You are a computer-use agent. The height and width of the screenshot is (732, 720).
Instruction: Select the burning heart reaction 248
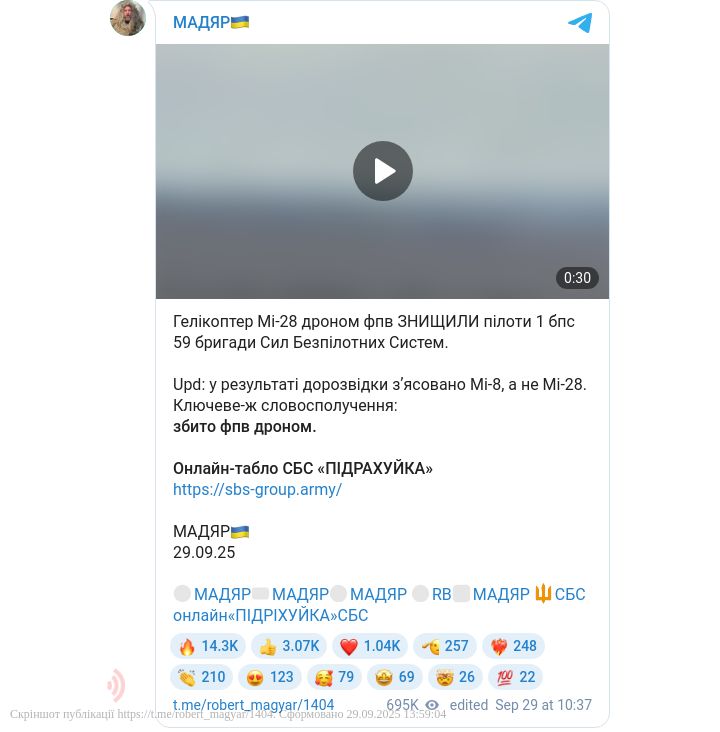point(513,646)
